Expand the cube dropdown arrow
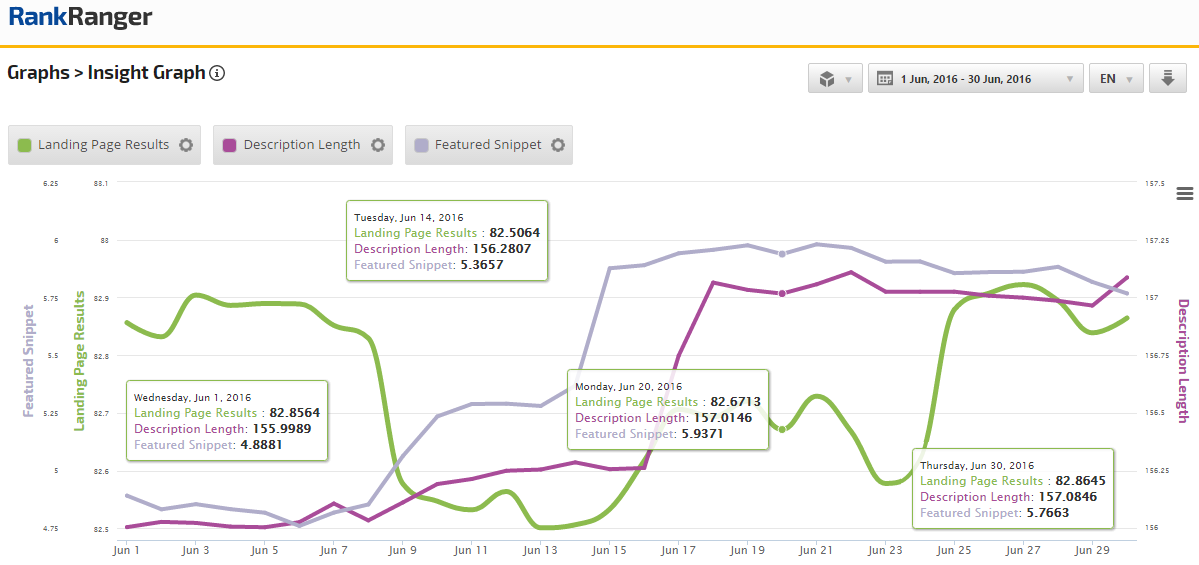This screenshot has width=1199, height=565. [849, 79]
